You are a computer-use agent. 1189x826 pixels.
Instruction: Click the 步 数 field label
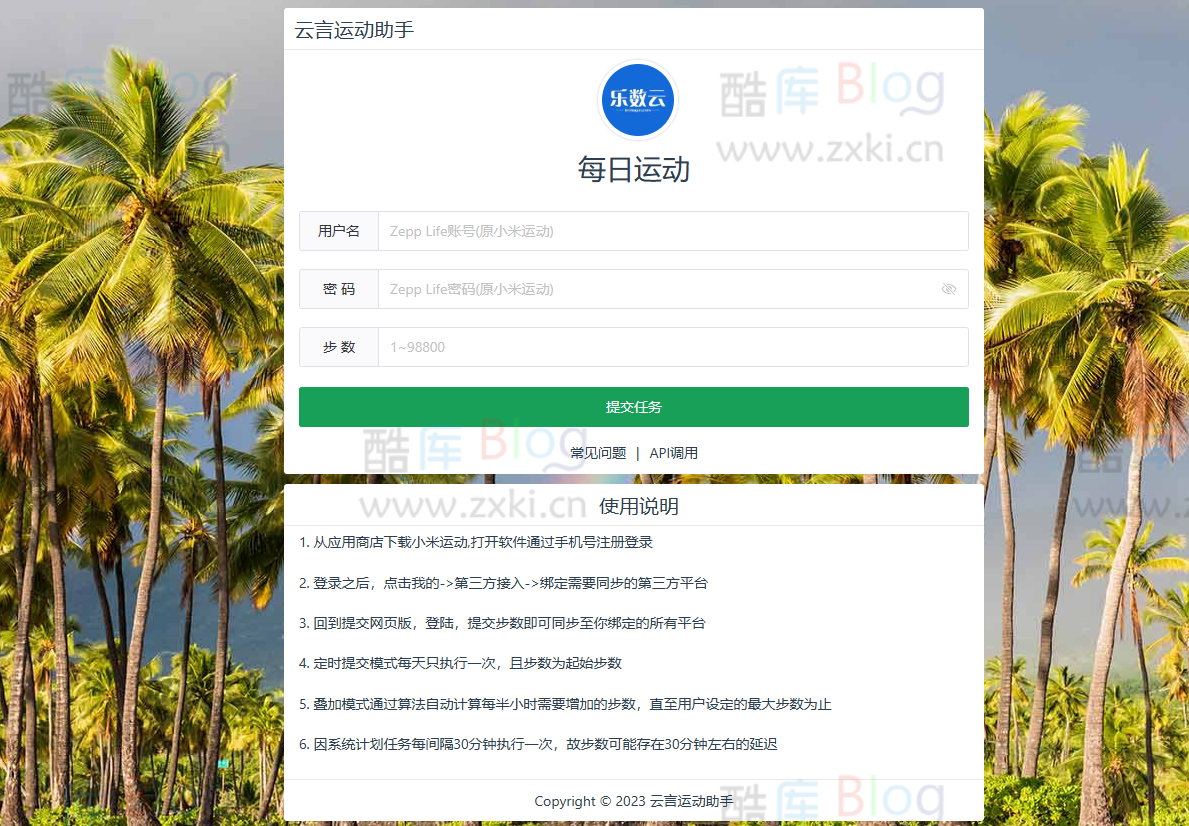338,347
